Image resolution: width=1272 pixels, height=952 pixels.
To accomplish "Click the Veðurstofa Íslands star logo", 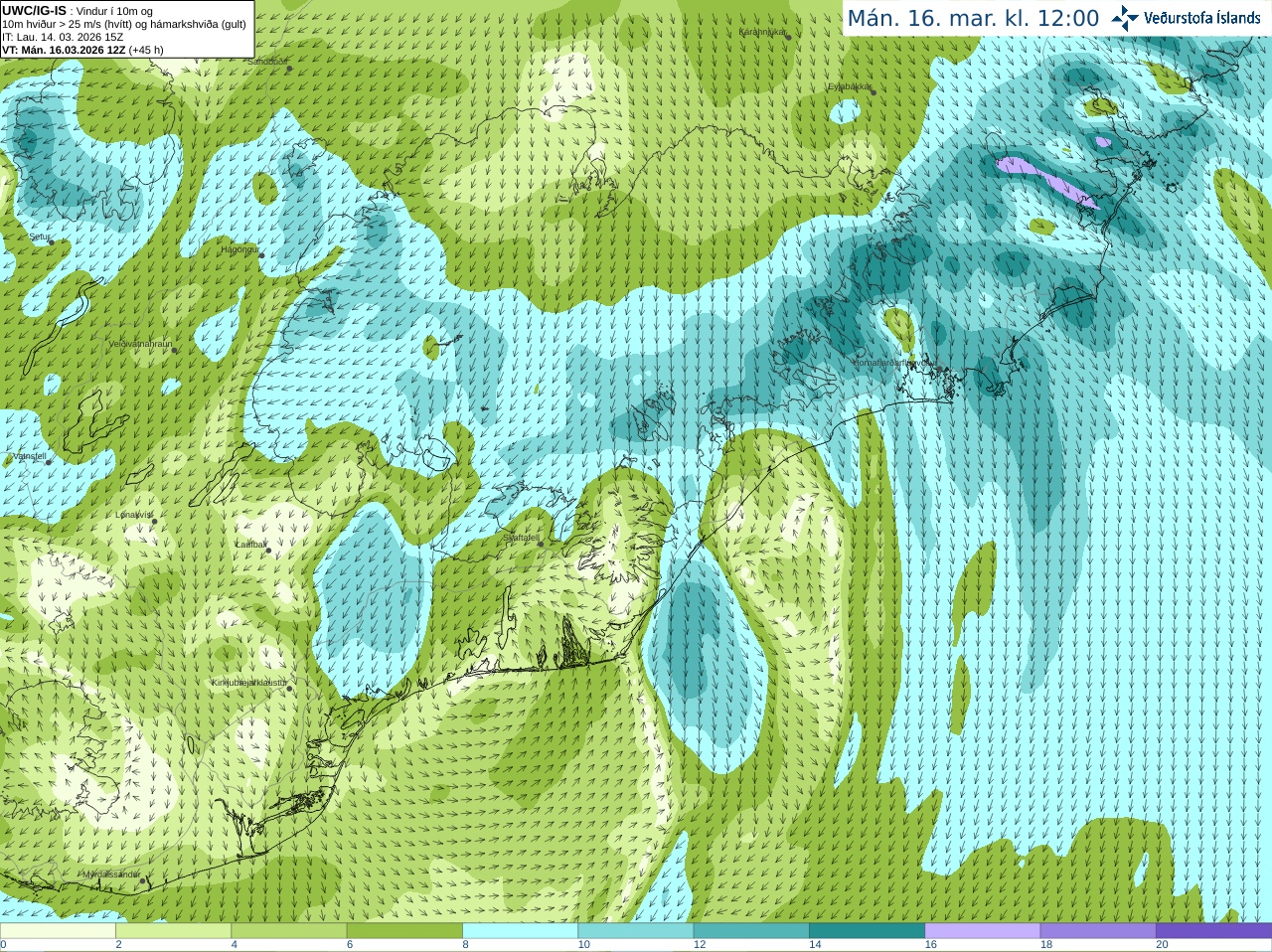I will 1125,18.
